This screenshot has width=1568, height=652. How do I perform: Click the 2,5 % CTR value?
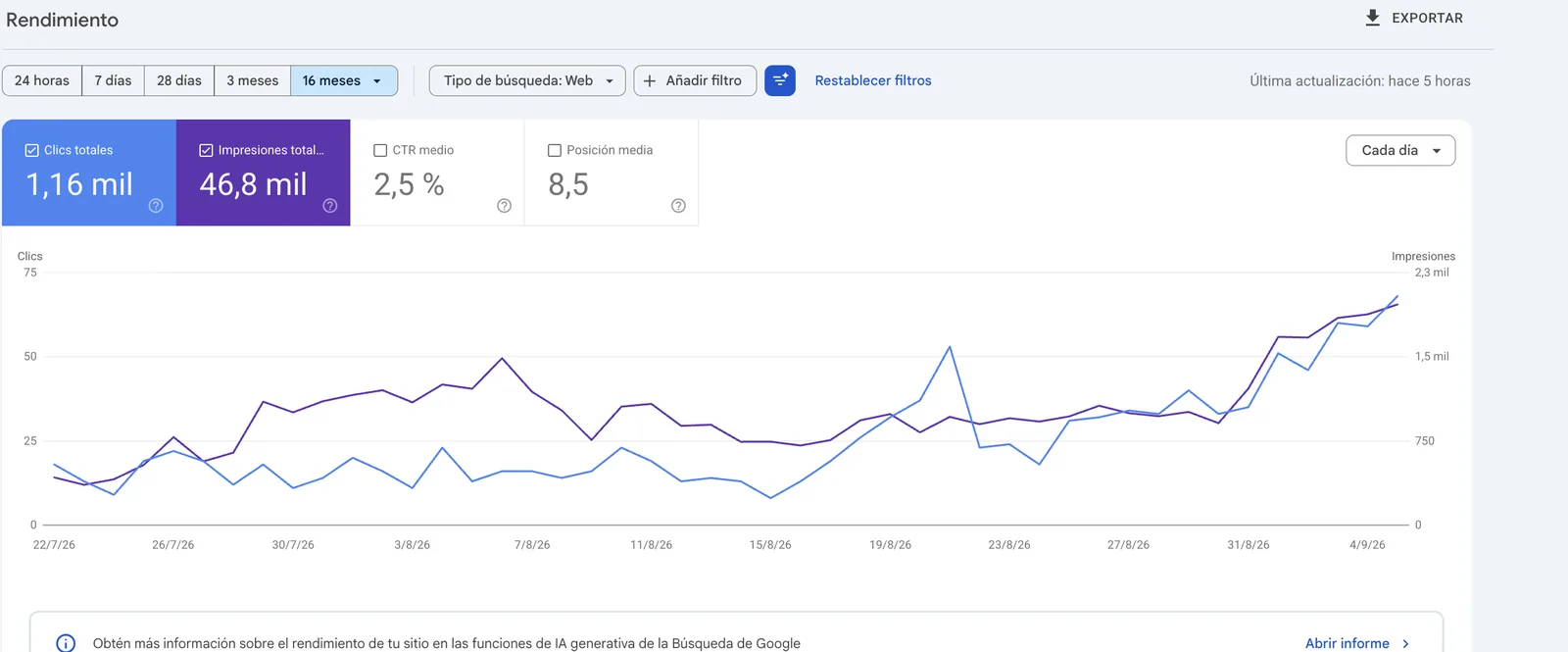click(410, 184)
